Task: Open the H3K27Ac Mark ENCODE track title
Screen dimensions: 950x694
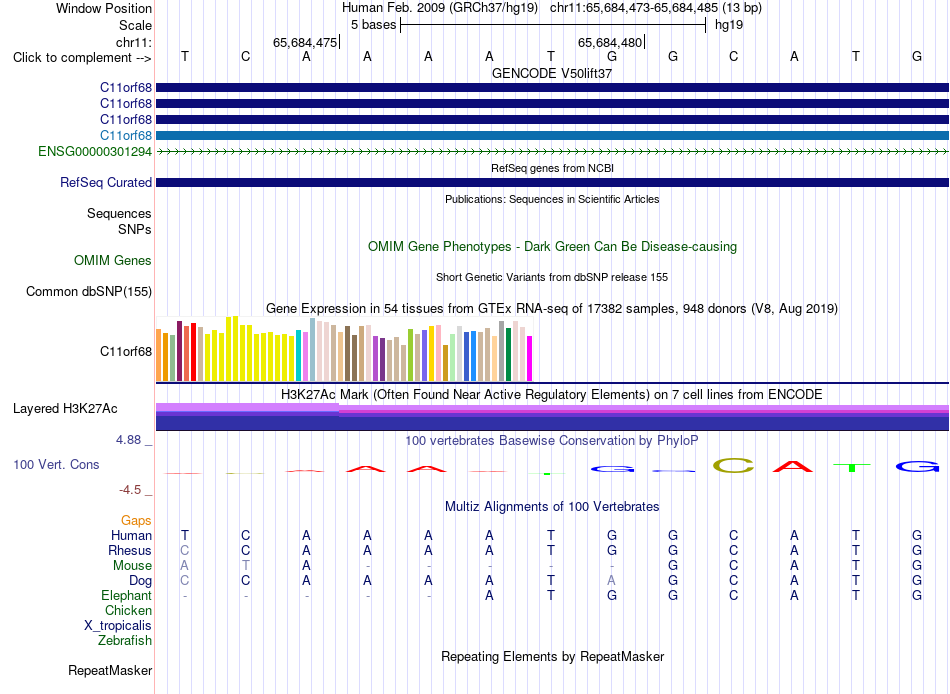Action: pos(552,395)
